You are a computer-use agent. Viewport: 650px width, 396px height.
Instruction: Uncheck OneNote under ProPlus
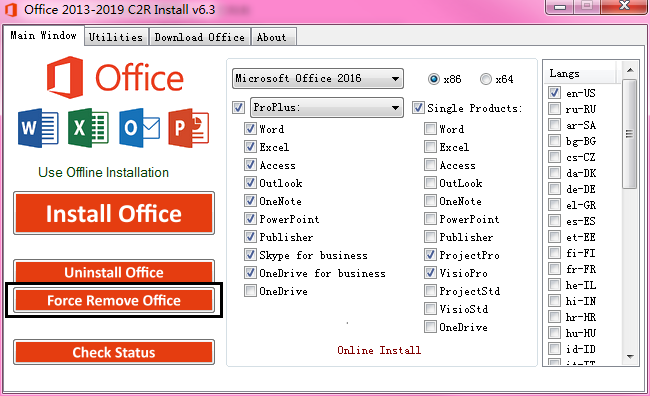point(250,201)
